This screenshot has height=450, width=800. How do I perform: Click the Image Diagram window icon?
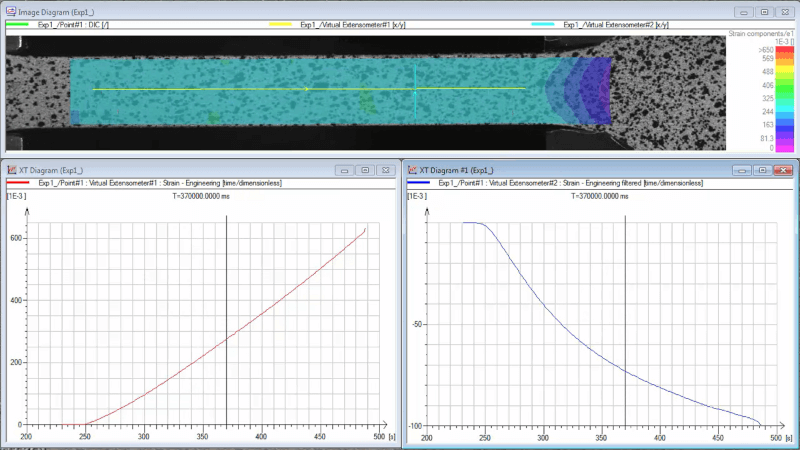click(x=10, y=11)
